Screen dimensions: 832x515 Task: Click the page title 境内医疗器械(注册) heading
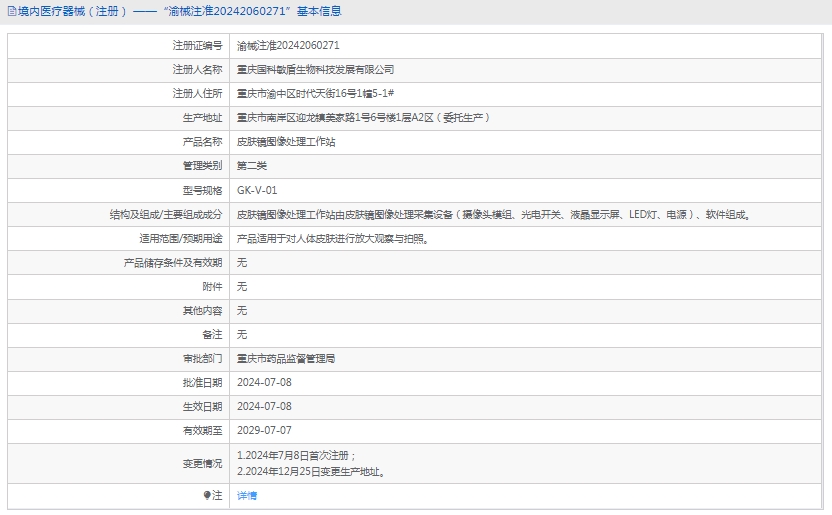coord(180,12)
